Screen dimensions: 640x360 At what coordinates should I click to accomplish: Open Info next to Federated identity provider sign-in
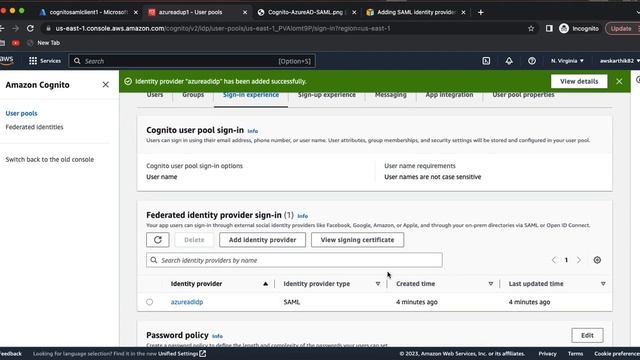tap(302, 216)
